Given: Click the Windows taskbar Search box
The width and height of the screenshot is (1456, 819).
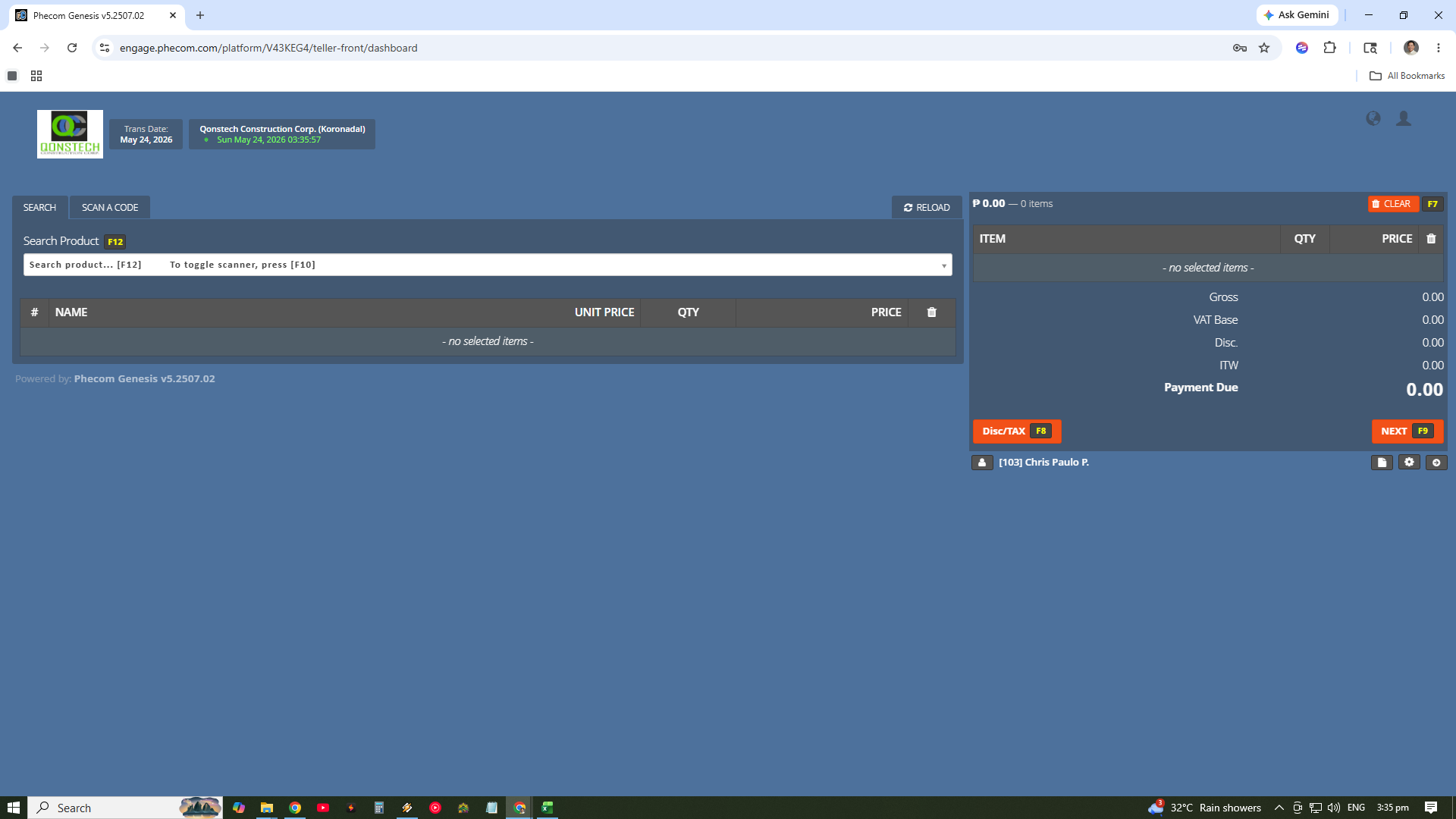Looking at the screenshot, I should coord(125,808).
